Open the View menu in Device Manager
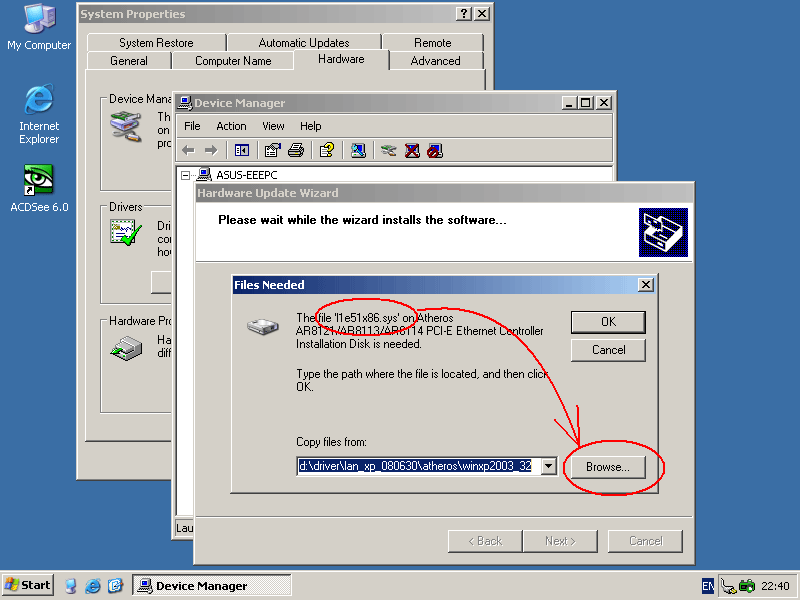The height and width of the screenshot is (600, 800). coord(273,126)
